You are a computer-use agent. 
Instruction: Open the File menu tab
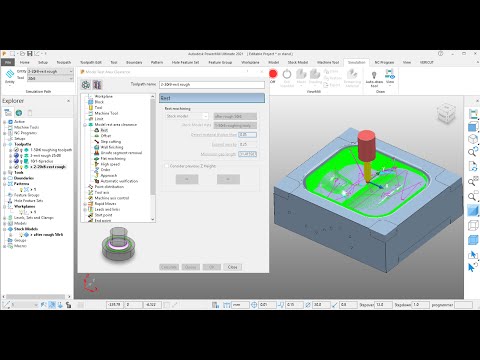click(8, 62)
